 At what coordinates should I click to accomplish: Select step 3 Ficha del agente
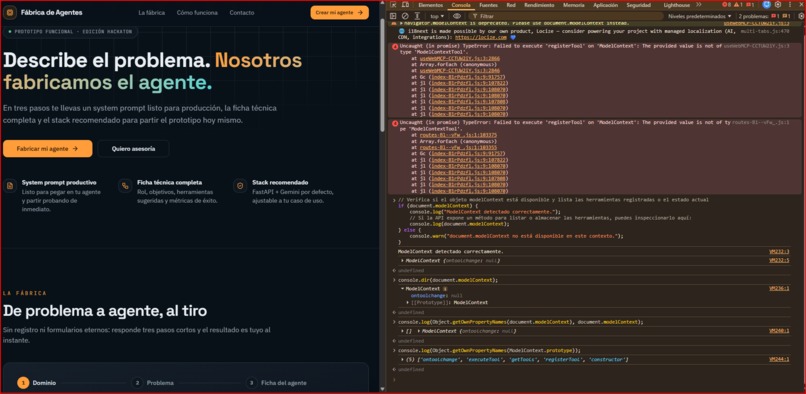pyautogui.click(x=276, y=383)
